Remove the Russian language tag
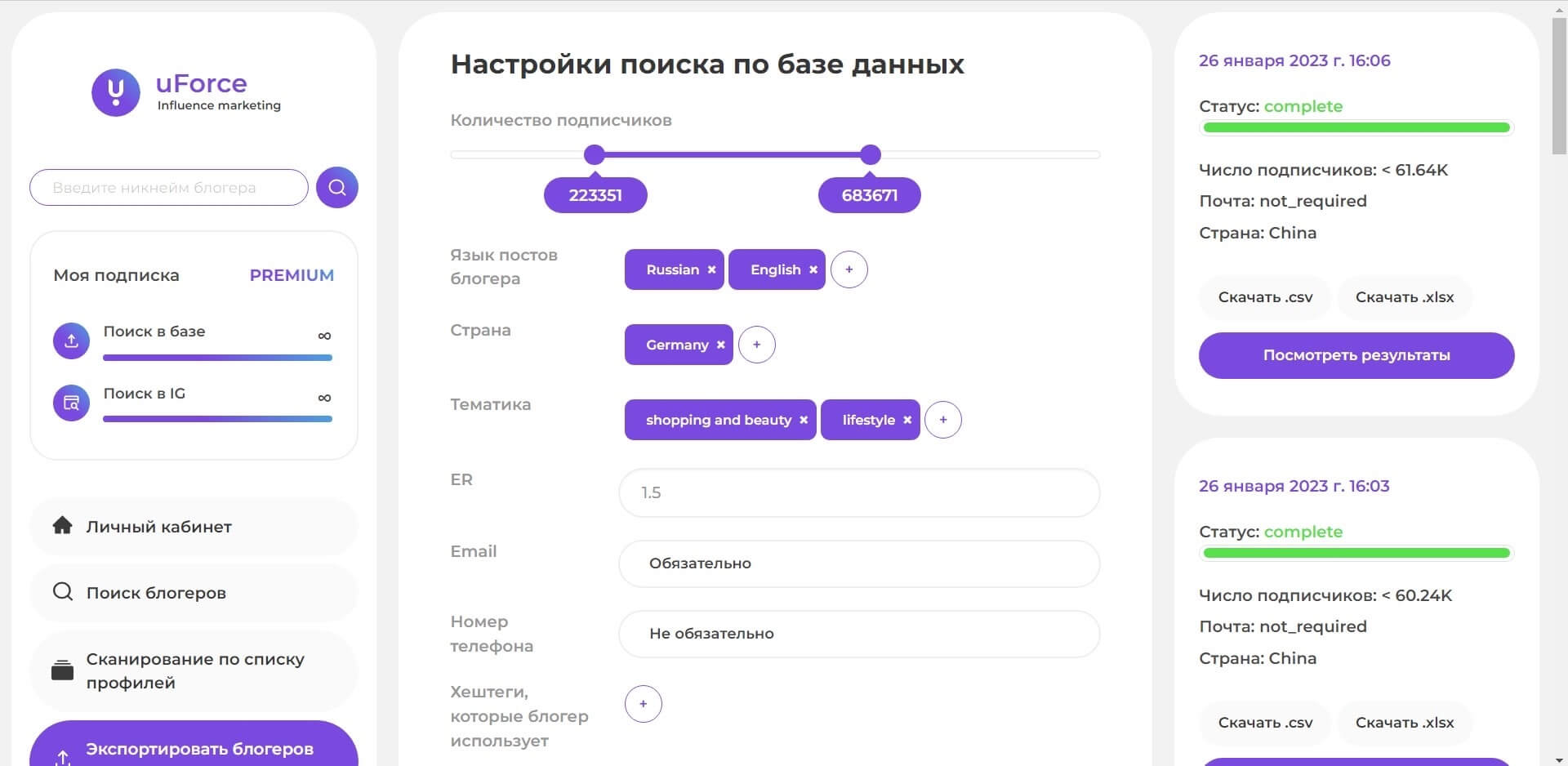The width and height of the screenshot is (1568, 766). coord(711,270)
